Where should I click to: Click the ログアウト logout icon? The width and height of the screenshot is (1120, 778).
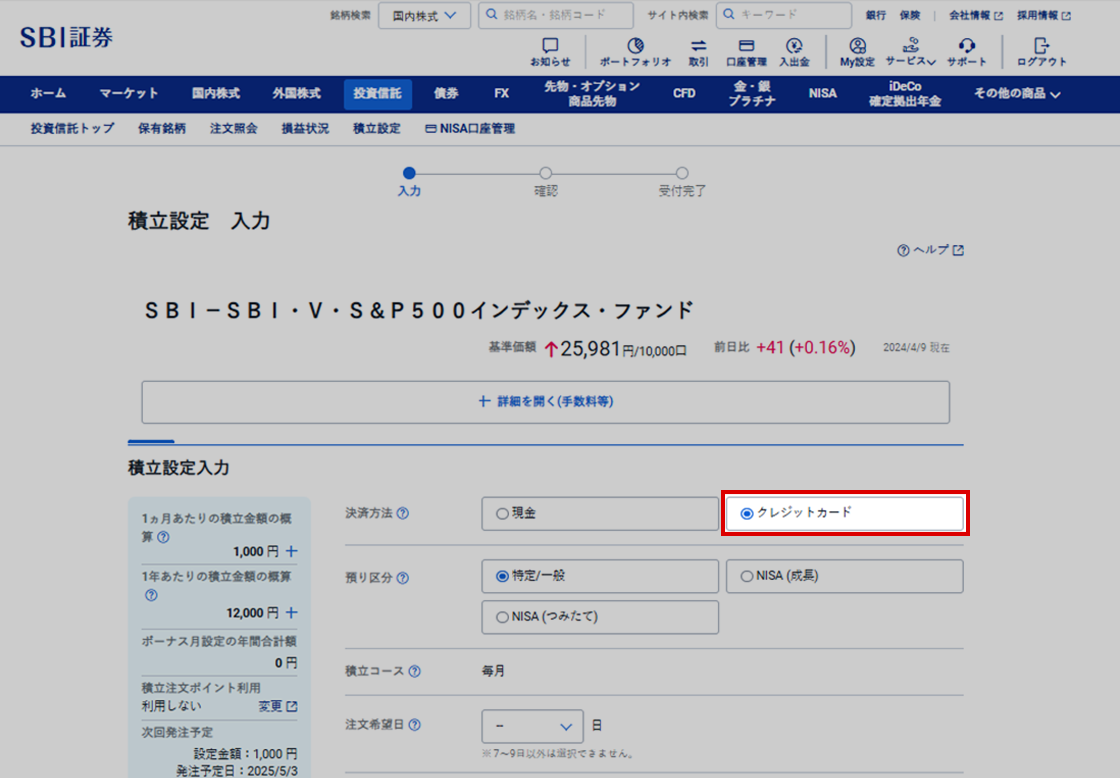[1041, 47]
